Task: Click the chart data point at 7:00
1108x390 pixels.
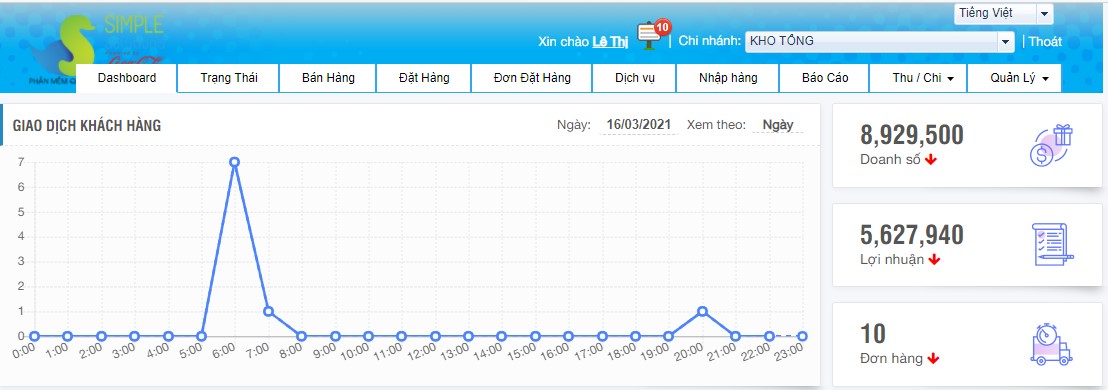Action: 268,312
